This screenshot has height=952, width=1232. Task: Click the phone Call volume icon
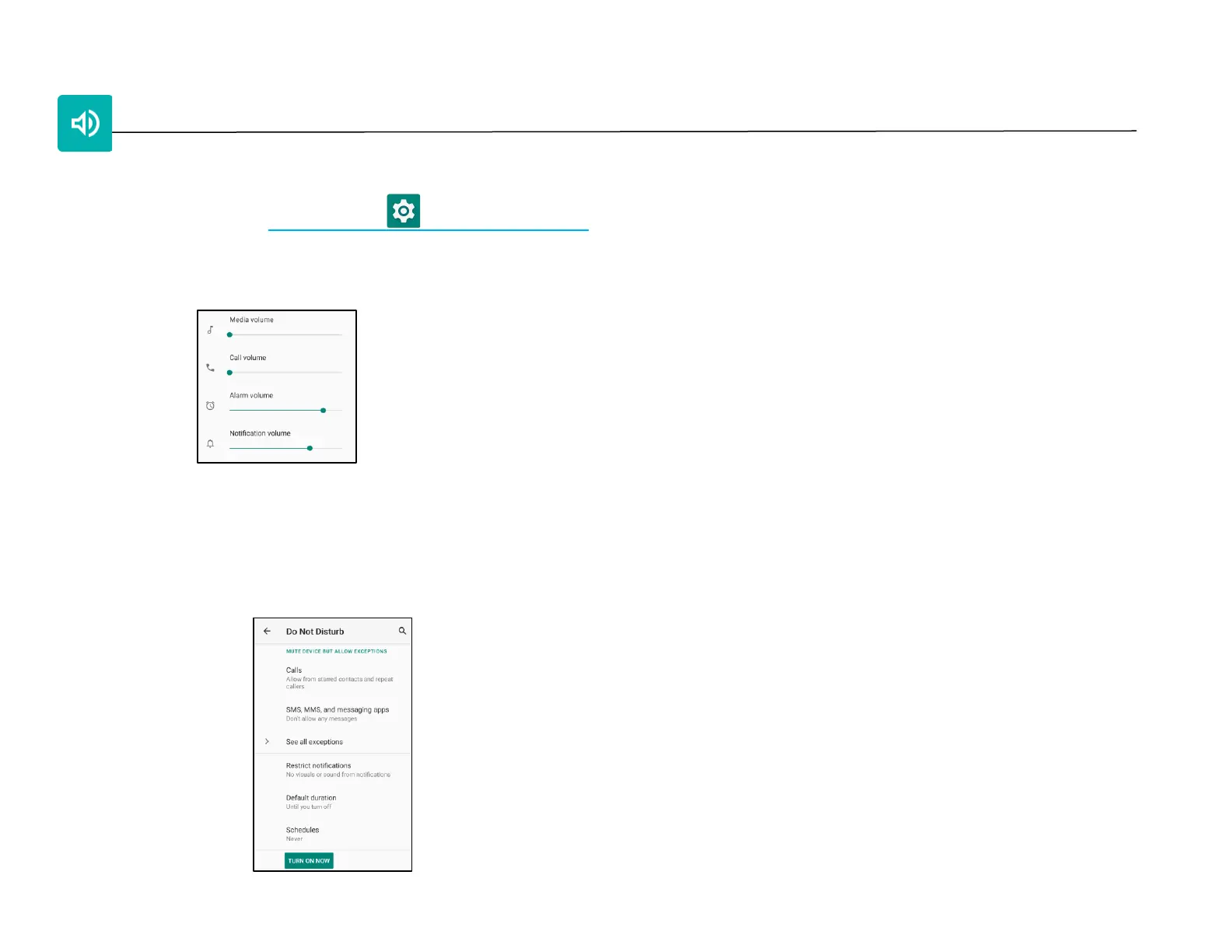pos(210,367)
